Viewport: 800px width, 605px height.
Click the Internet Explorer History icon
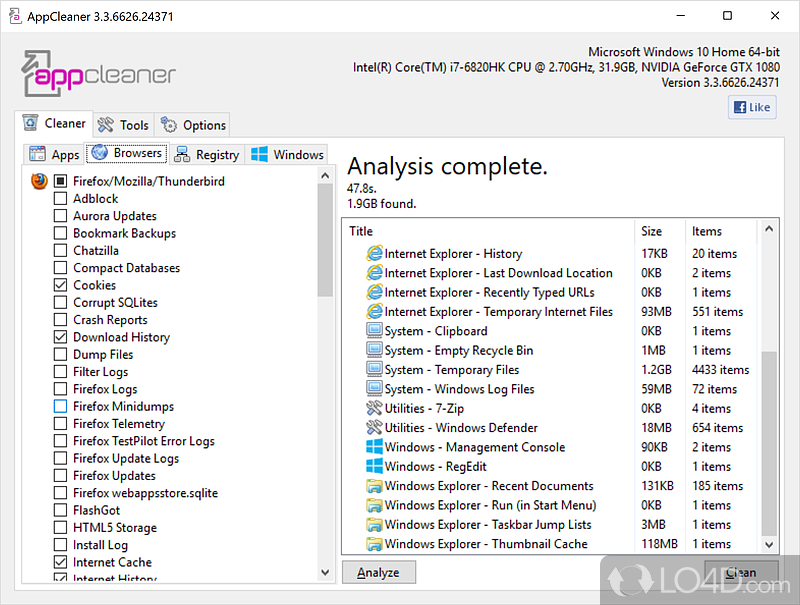click(375, 254)
